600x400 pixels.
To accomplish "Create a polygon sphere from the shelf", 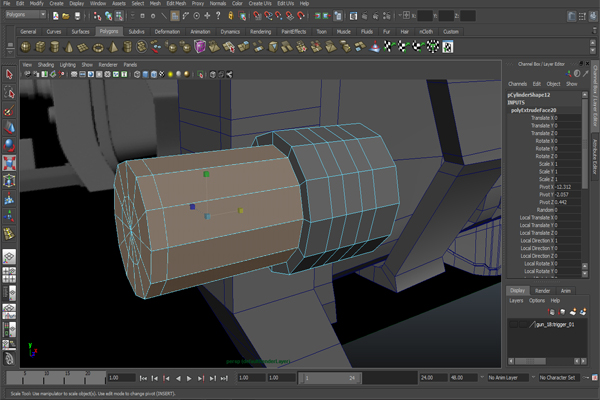I will (25, 47).
